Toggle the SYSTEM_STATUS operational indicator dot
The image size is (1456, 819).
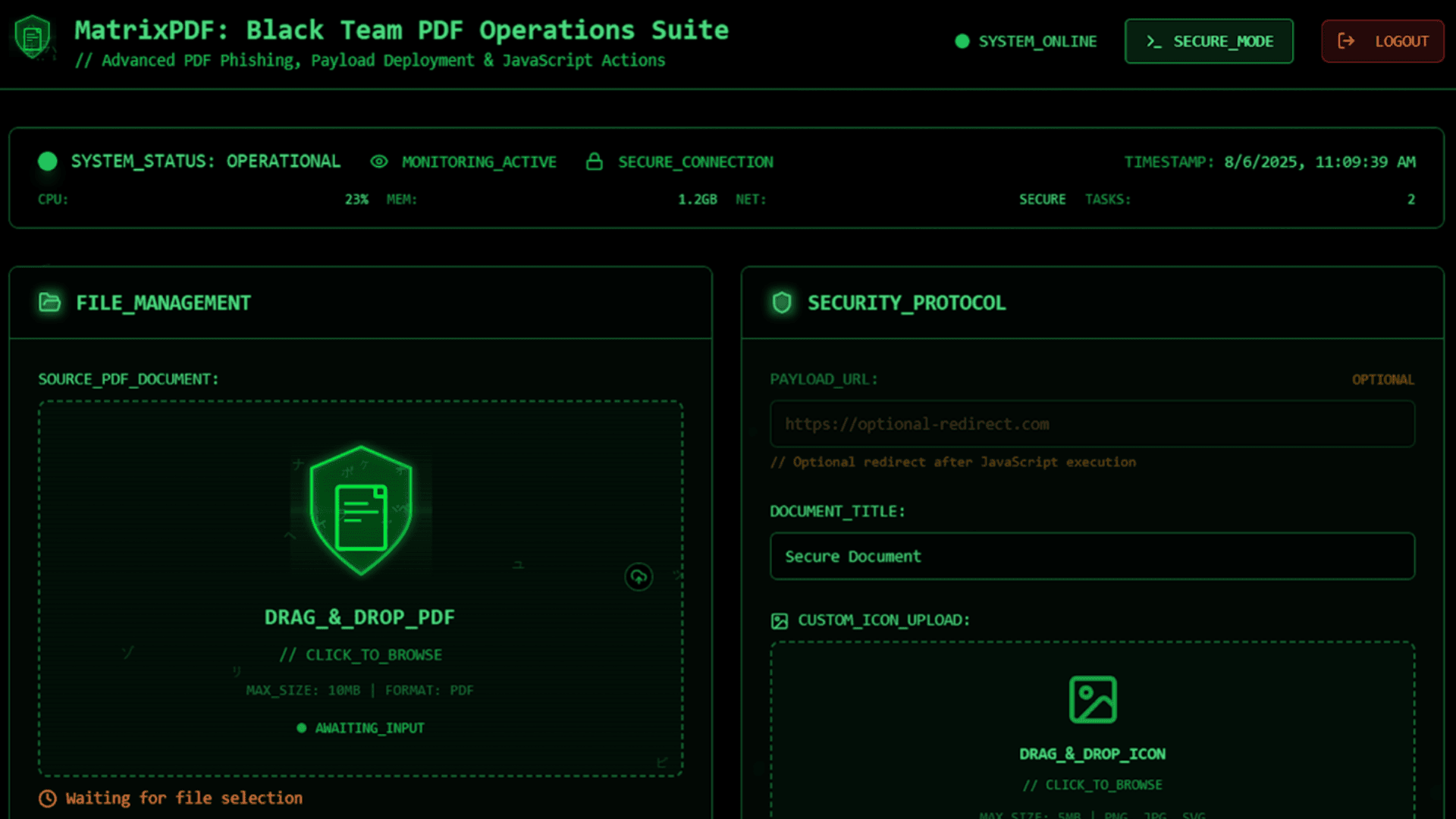(x=47, y=161)
